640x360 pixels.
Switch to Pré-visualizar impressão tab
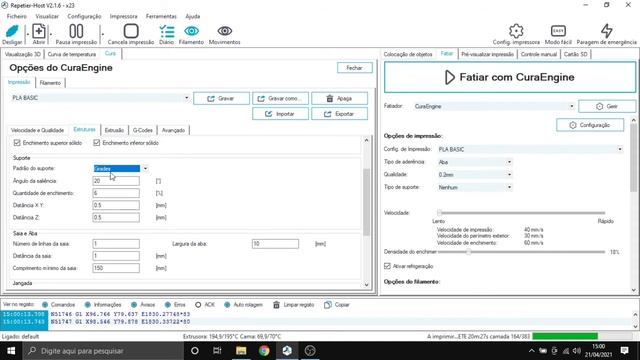[487, 54]
